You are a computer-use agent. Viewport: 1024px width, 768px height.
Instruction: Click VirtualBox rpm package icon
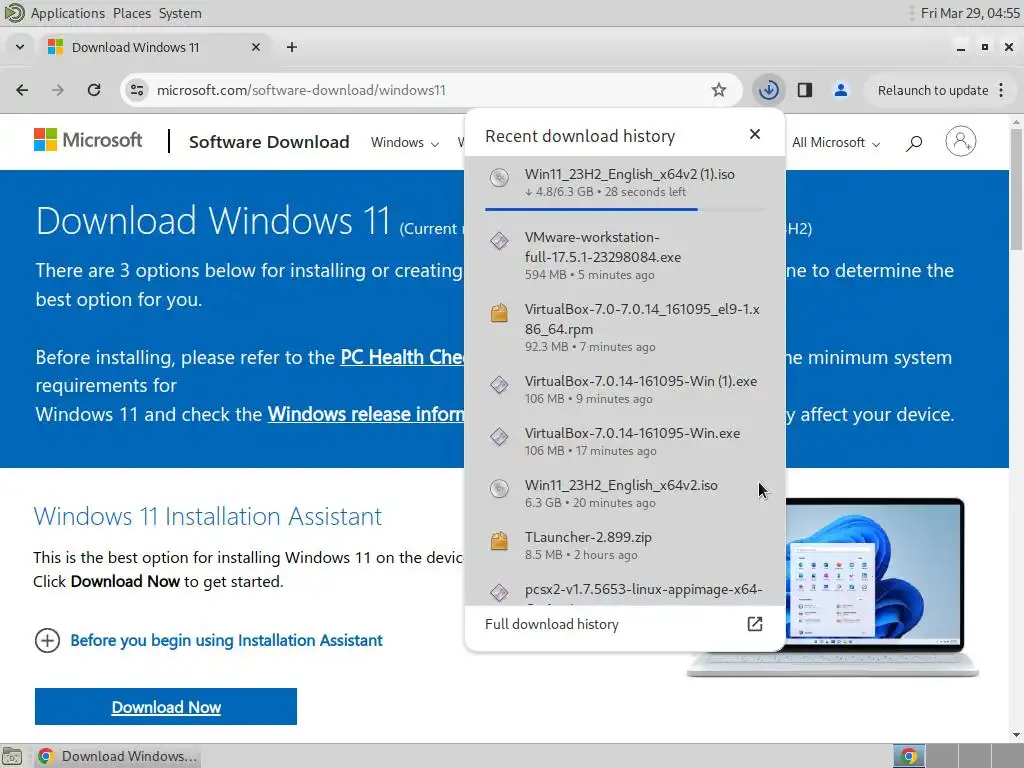[x=500, y=313]
